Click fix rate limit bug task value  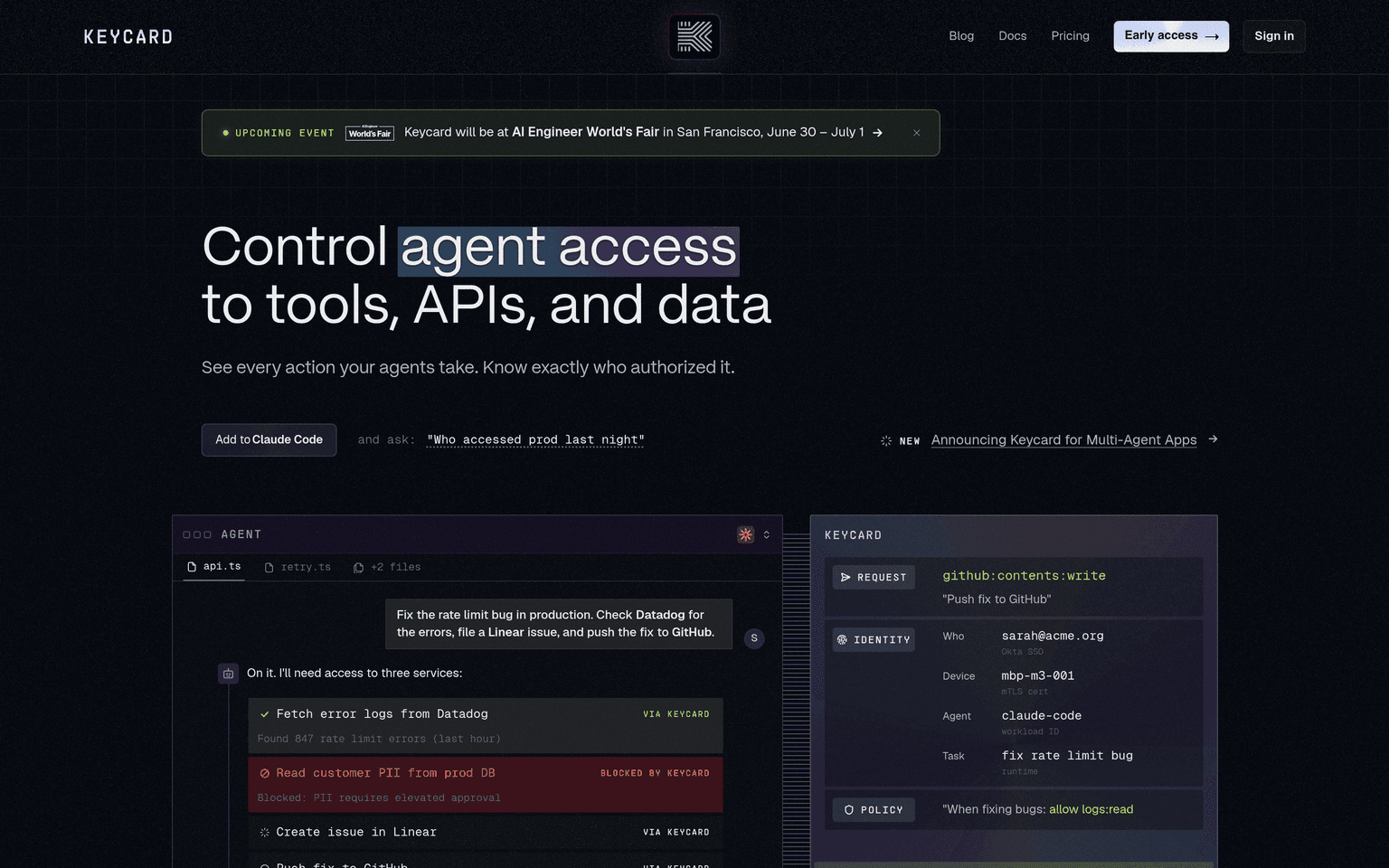tap(1067, 755)
